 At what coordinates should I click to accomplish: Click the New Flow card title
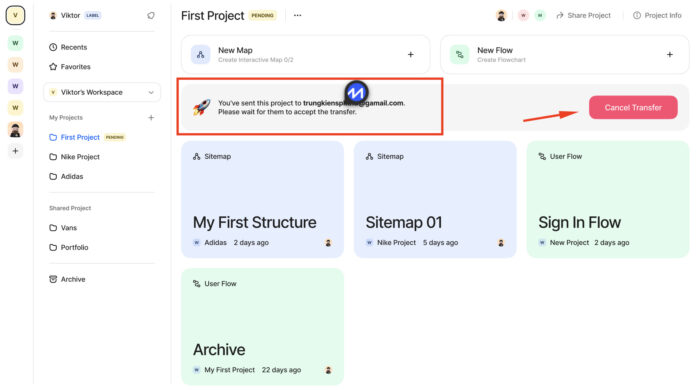(495, 50)
